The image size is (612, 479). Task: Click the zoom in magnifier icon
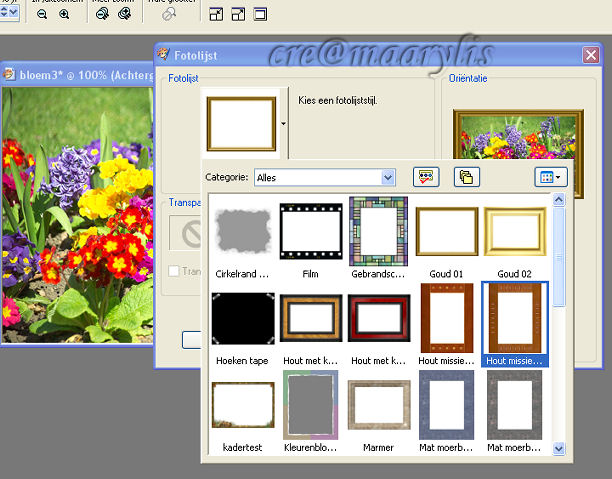click(64, 15)
